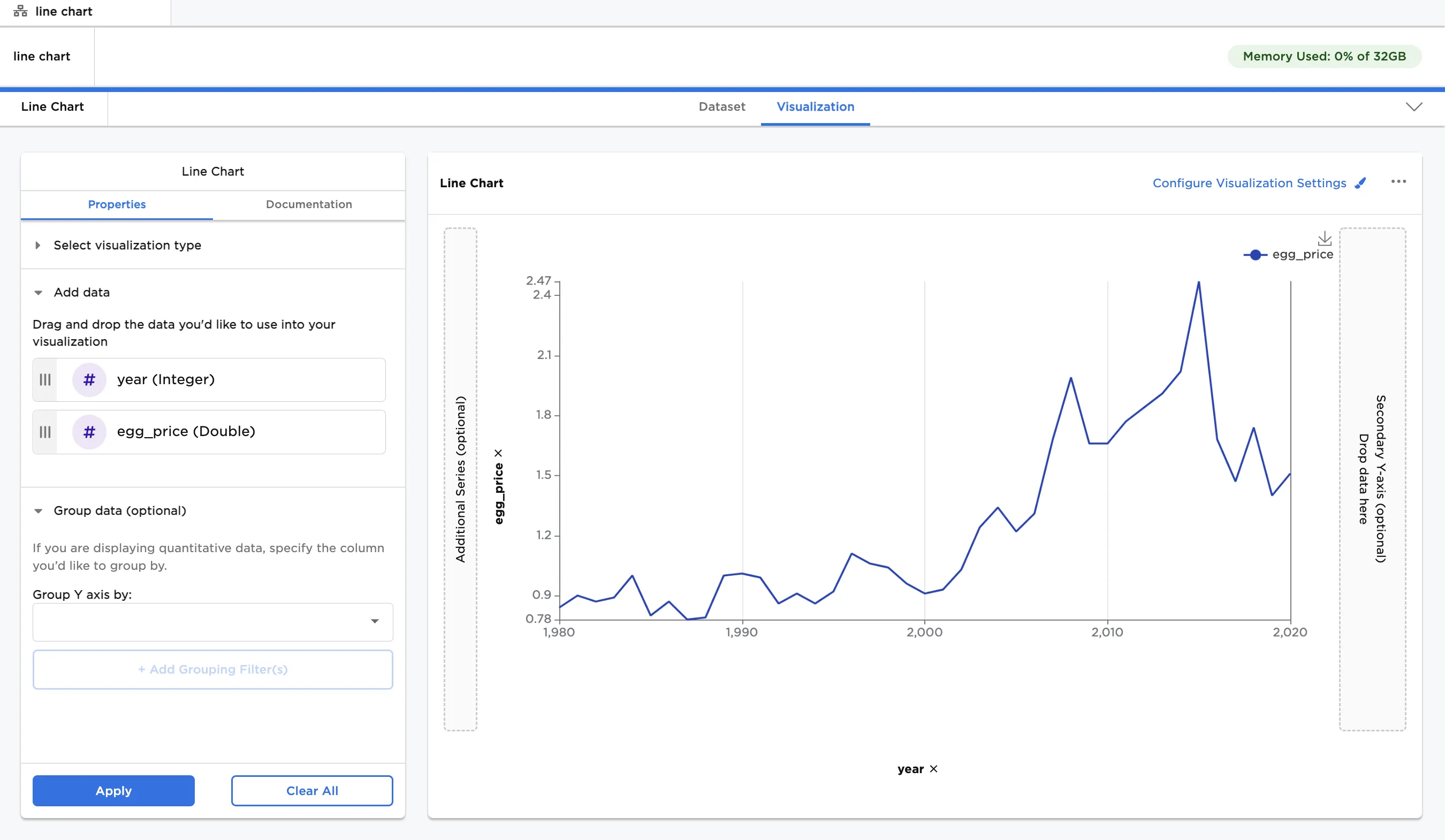
Task: Click Clear All to reset properties
Action: (311, 791)
